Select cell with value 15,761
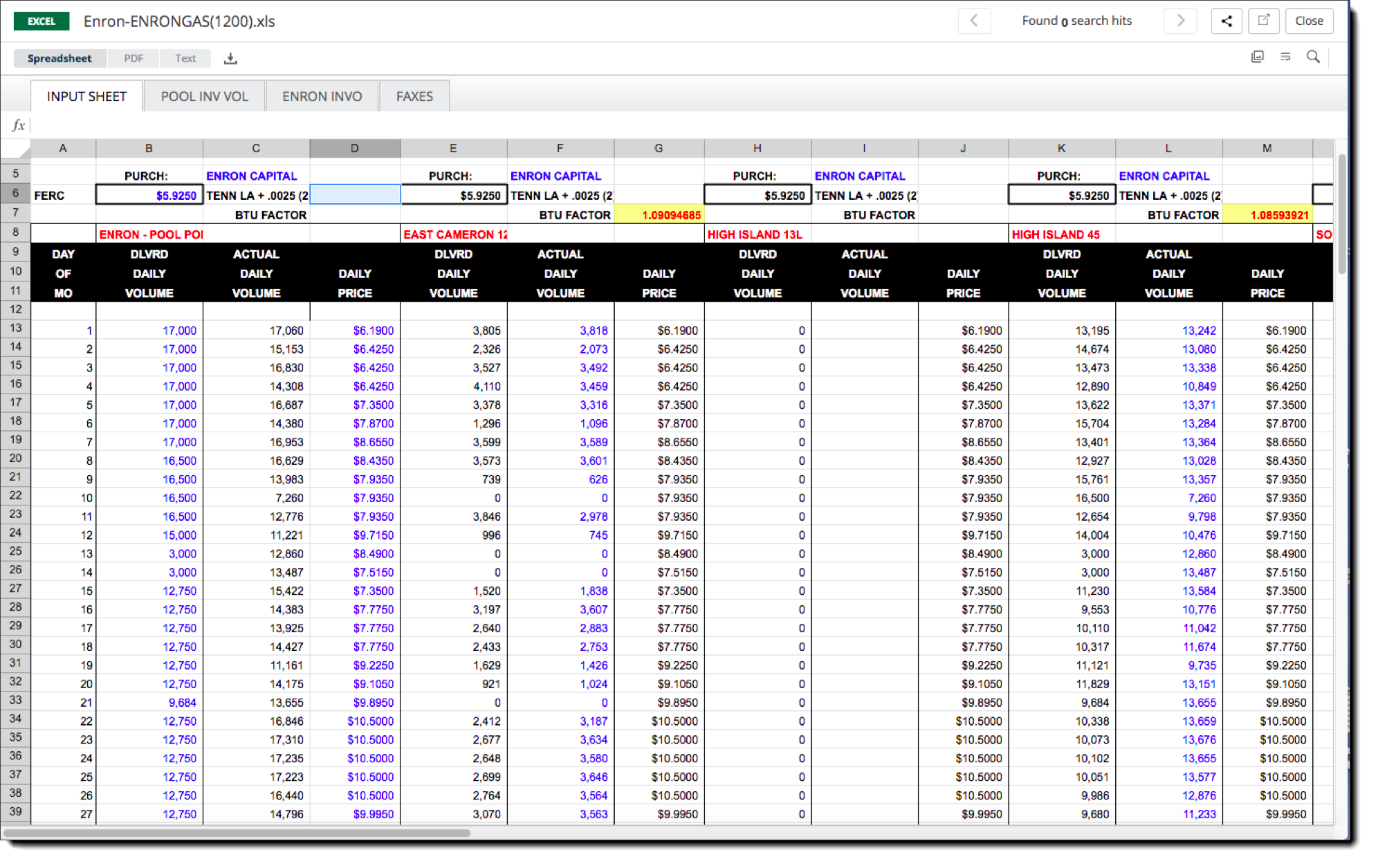Viewport: 1378px width, 868px height. [1062, 479]
